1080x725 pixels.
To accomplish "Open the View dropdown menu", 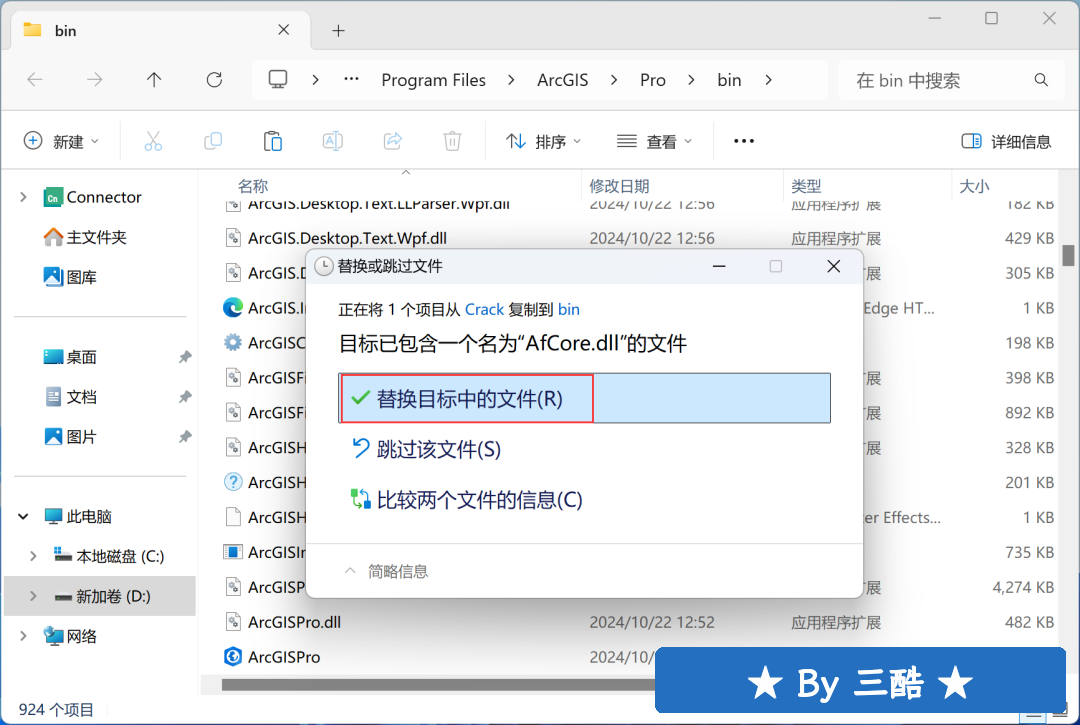I will 654,141.
